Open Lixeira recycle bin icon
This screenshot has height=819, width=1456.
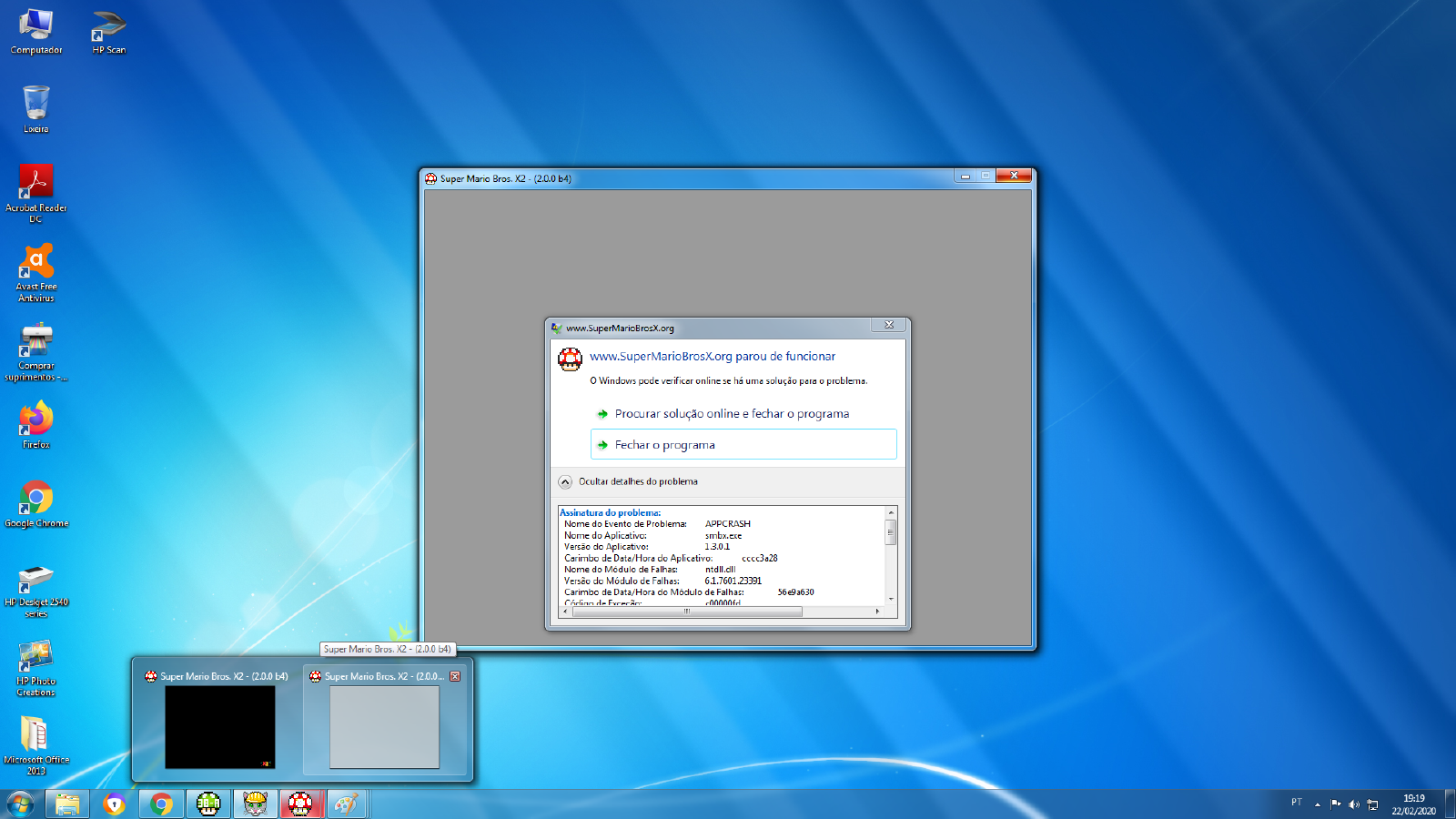(x=36, y=109)
